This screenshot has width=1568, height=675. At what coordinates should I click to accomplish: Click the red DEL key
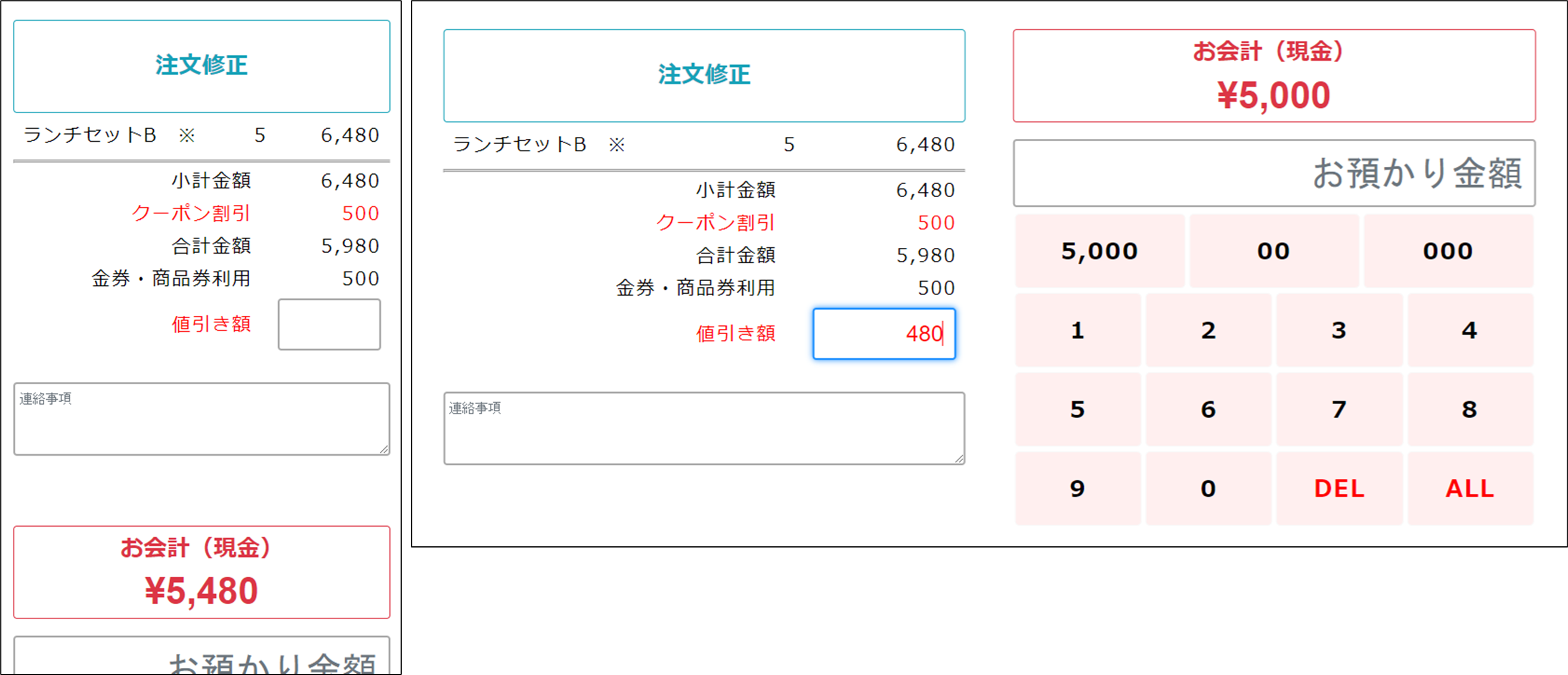(x=1339, y=489)
